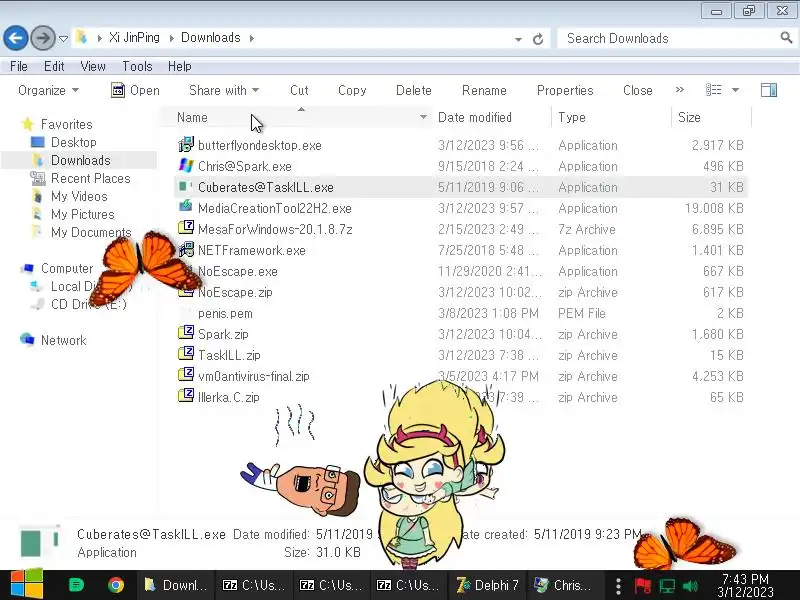Screen dimensions: 800x600
Task: Open the volume speaker tray icon
Action: 689,586
